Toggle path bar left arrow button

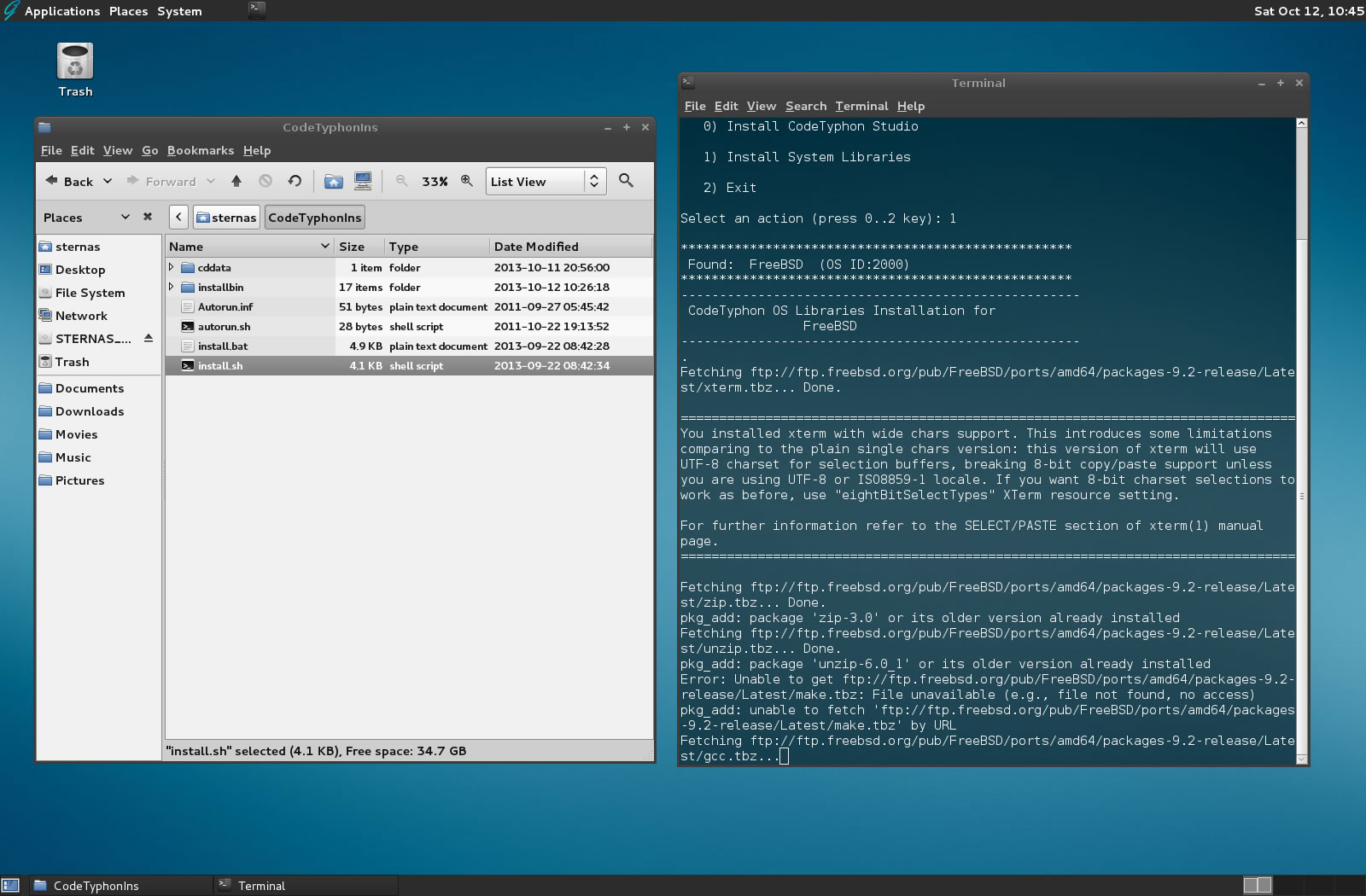[178, 218]
